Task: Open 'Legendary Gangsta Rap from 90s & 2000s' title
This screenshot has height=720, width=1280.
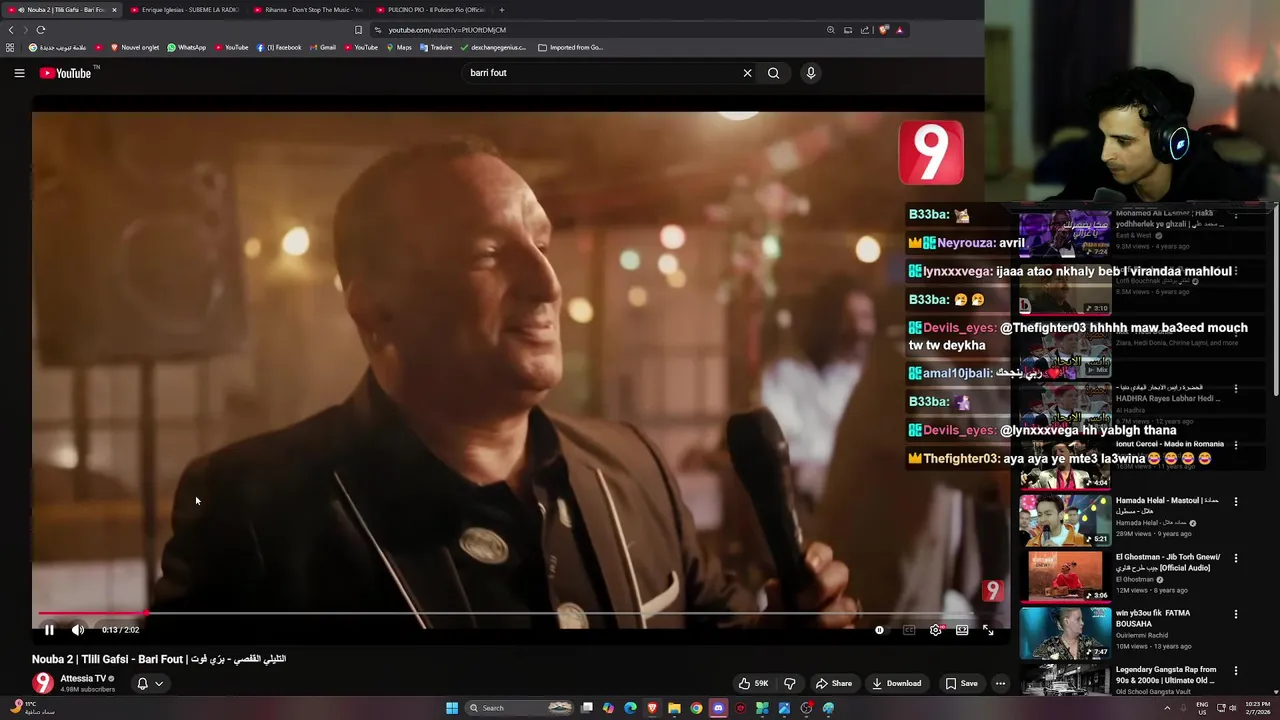Action: click(x=1166, y=675)
